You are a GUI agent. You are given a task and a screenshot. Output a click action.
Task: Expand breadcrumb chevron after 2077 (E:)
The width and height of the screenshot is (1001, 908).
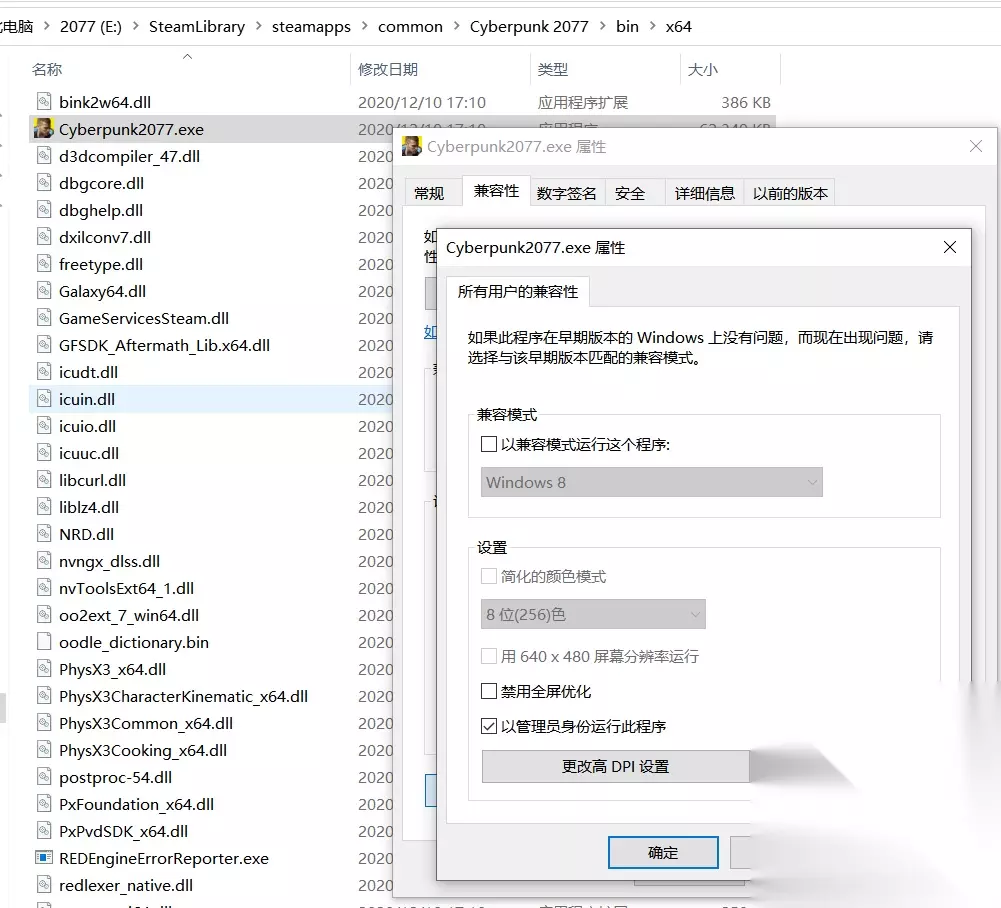point(135,26)
